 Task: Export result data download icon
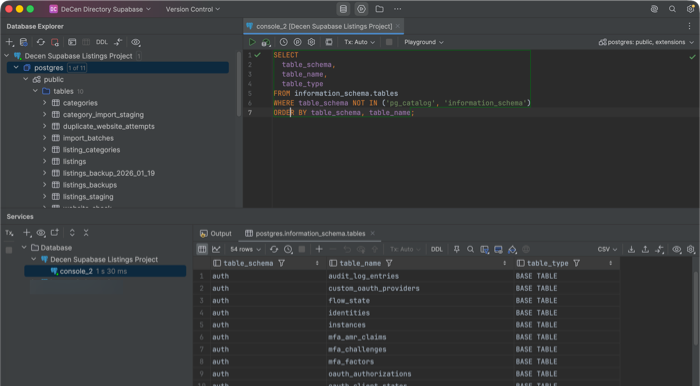[x=631, y=249]
